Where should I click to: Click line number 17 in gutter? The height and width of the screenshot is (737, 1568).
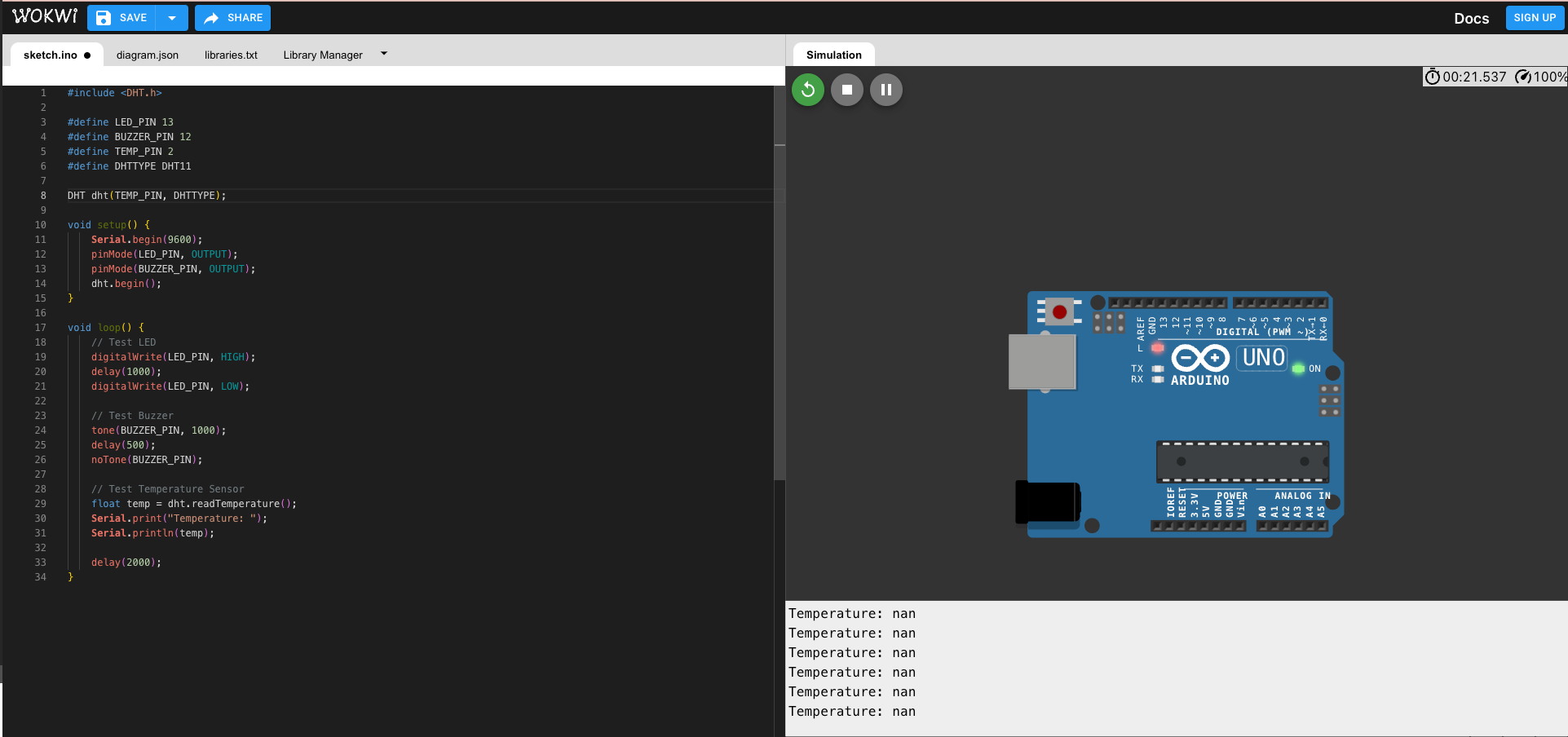coord(40,328)
